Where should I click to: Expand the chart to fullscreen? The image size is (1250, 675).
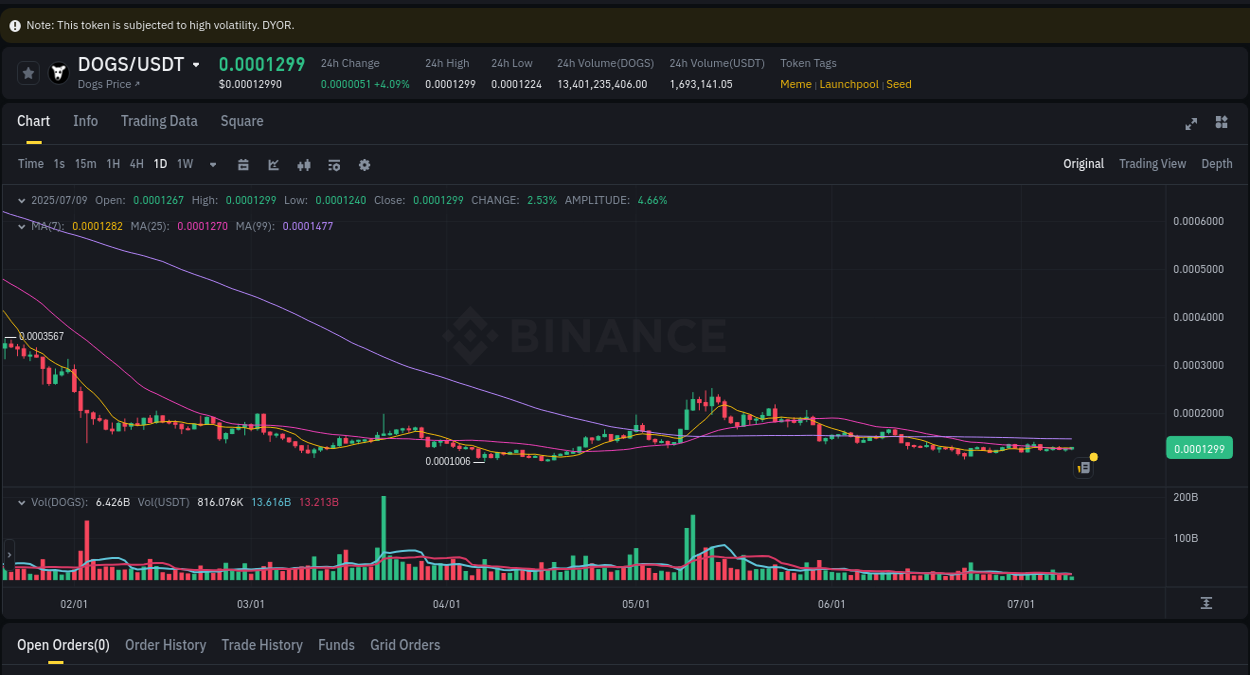coord(1191,123)
